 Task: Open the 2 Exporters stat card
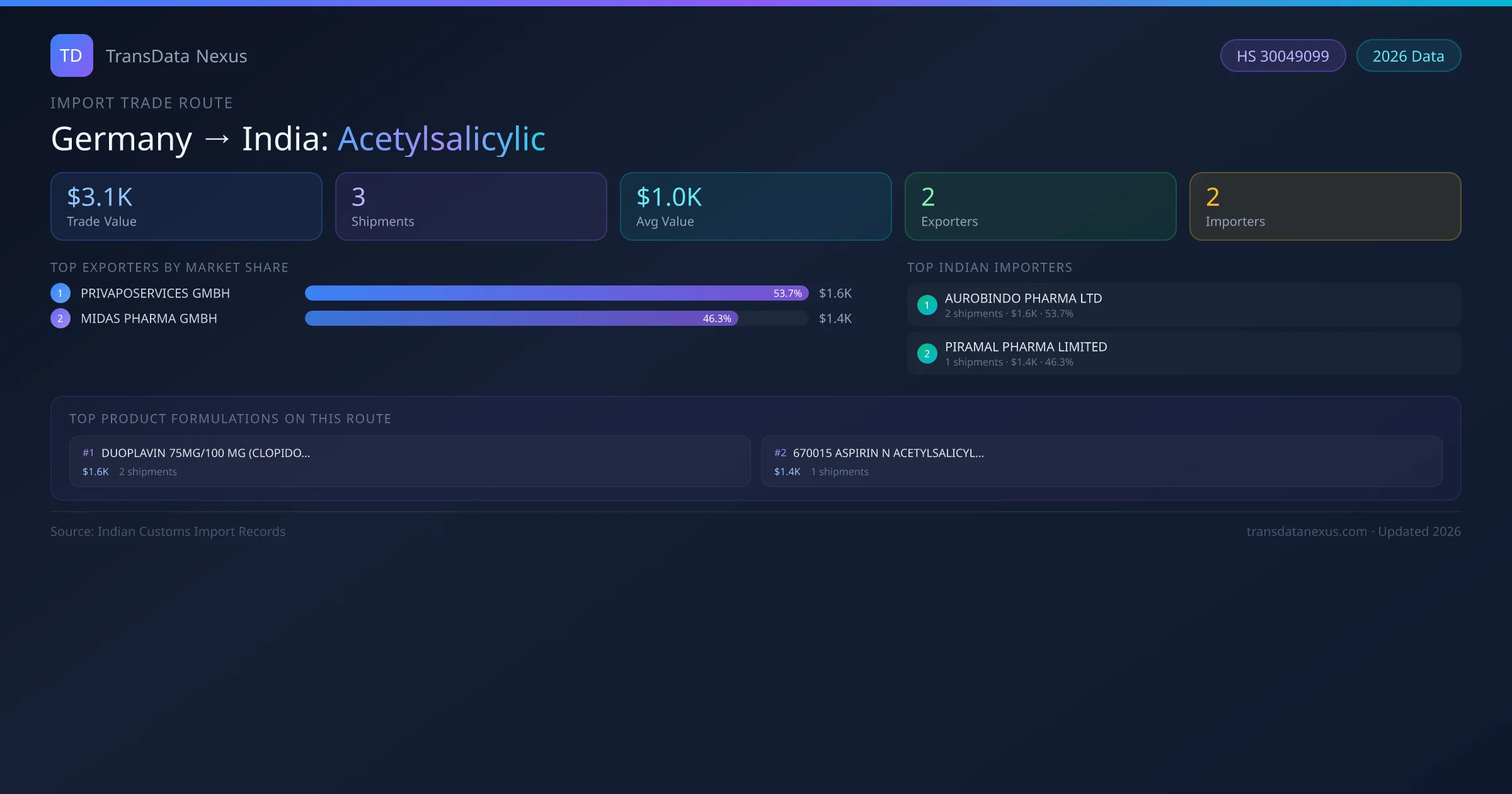coord(1040,207)
